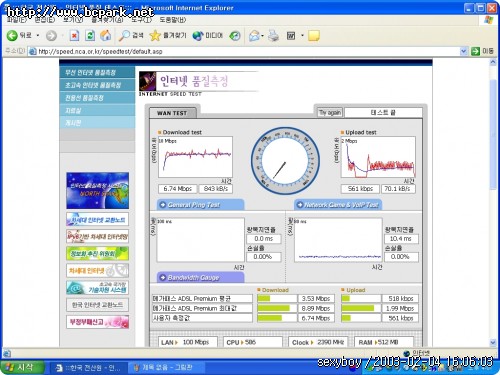Click the address bar URL field
The height and width of the screenshot is (375, 500).
[248, 51]
